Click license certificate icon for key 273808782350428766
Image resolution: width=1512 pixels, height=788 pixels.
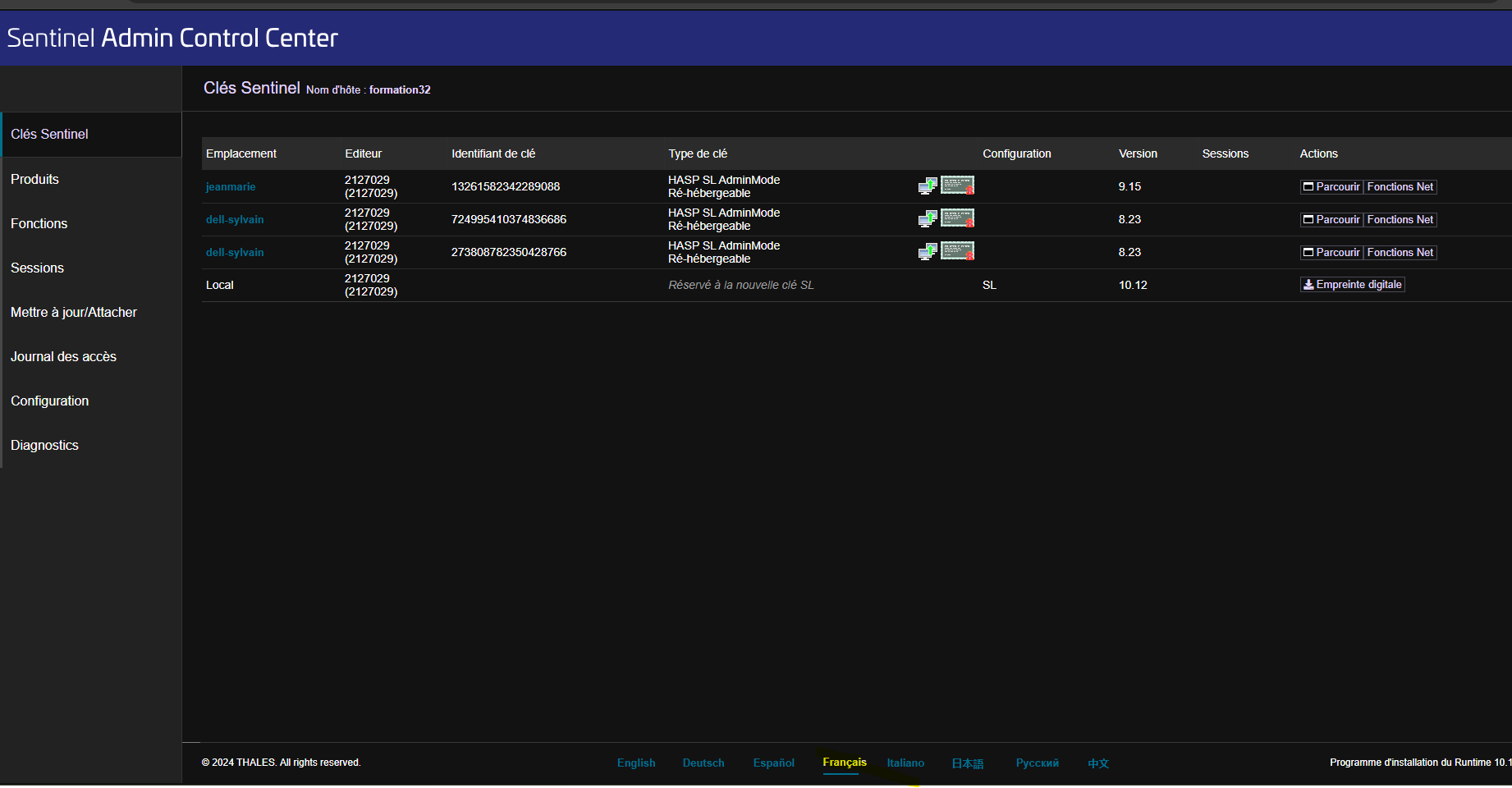pyautogui.click(x=957, y=251)
